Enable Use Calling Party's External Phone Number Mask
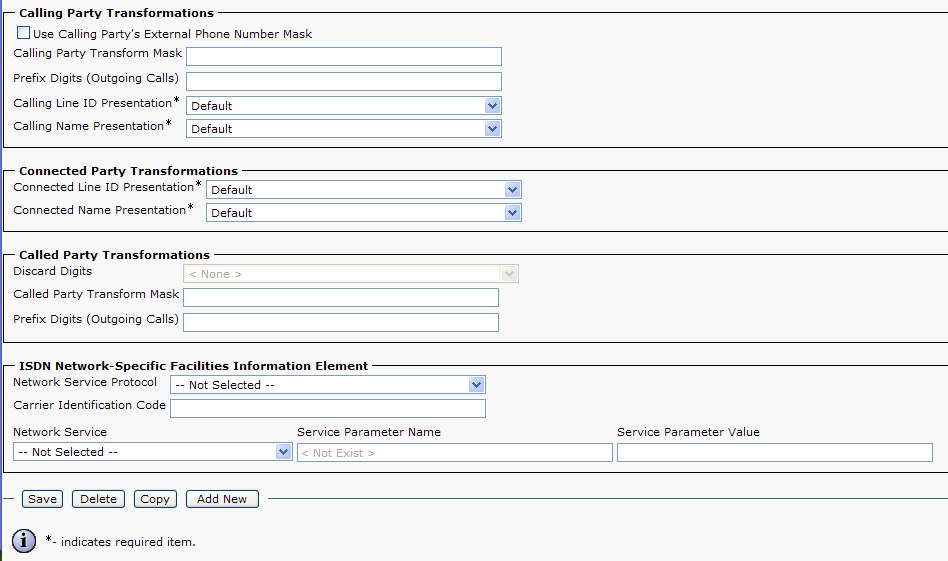 tap(24, 33)
